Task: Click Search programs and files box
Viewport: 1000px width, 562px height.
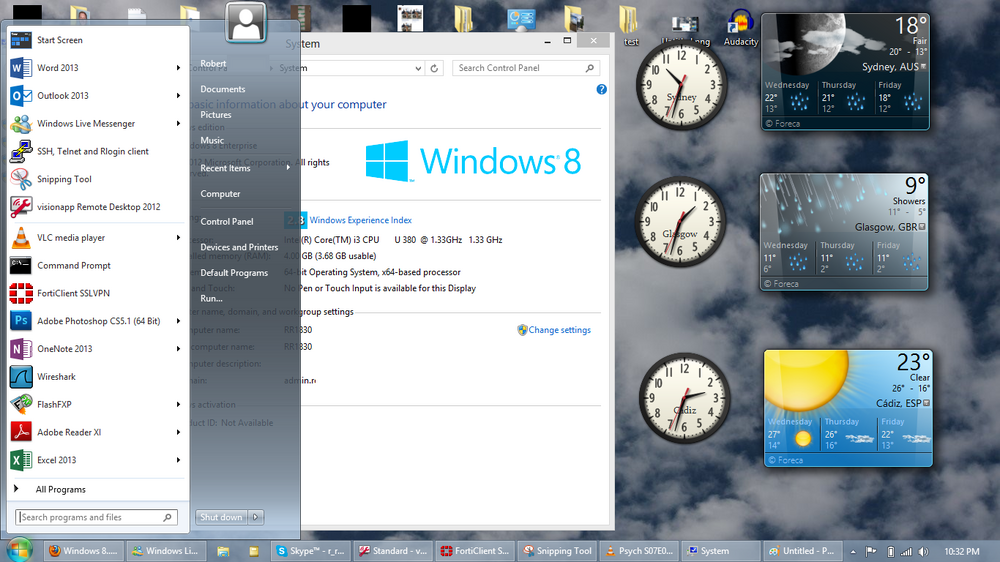Action: pos(96,517)
